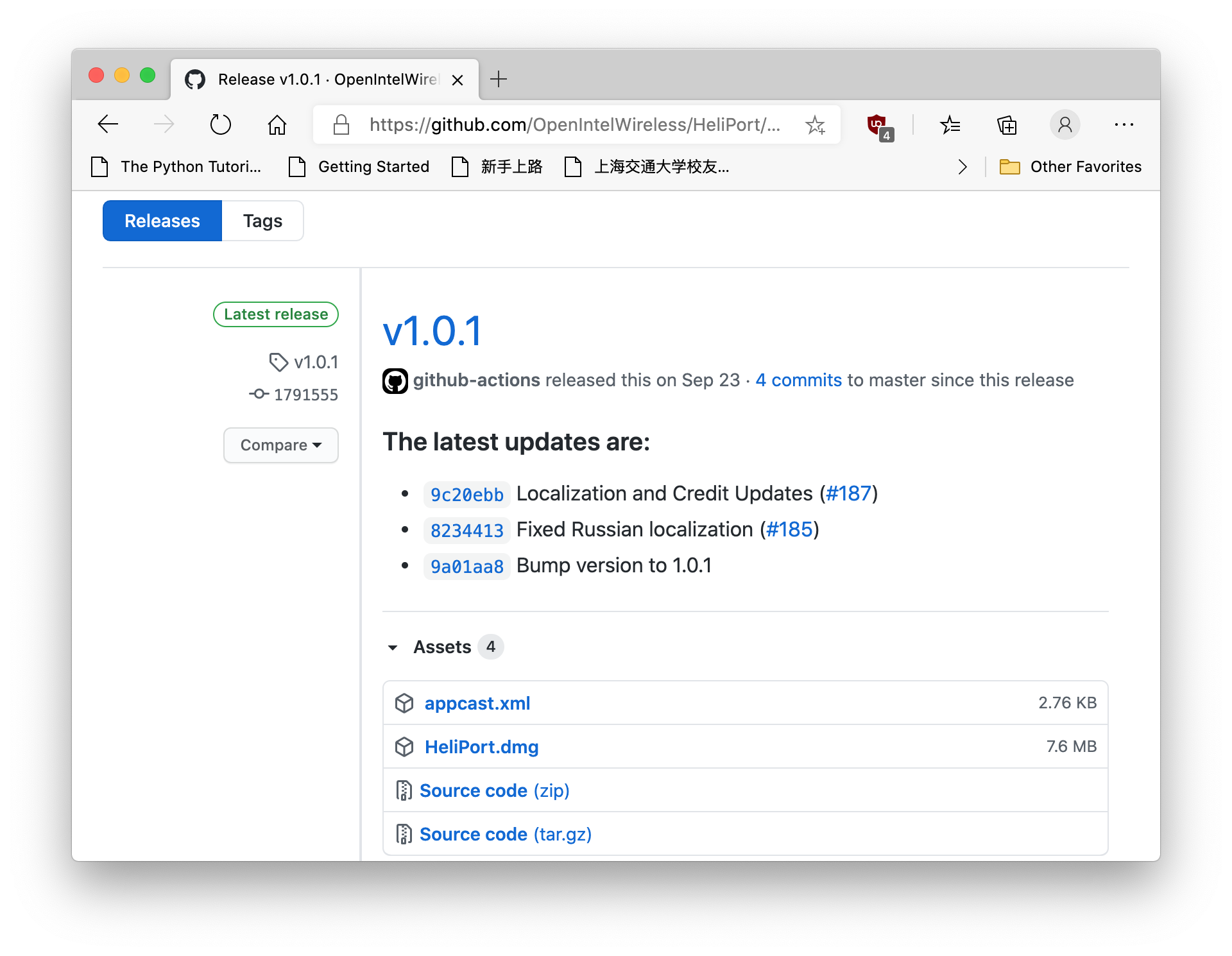Select the Releases tab
The height and width of the screenshot is (956, 1232).
pos(162,221)
